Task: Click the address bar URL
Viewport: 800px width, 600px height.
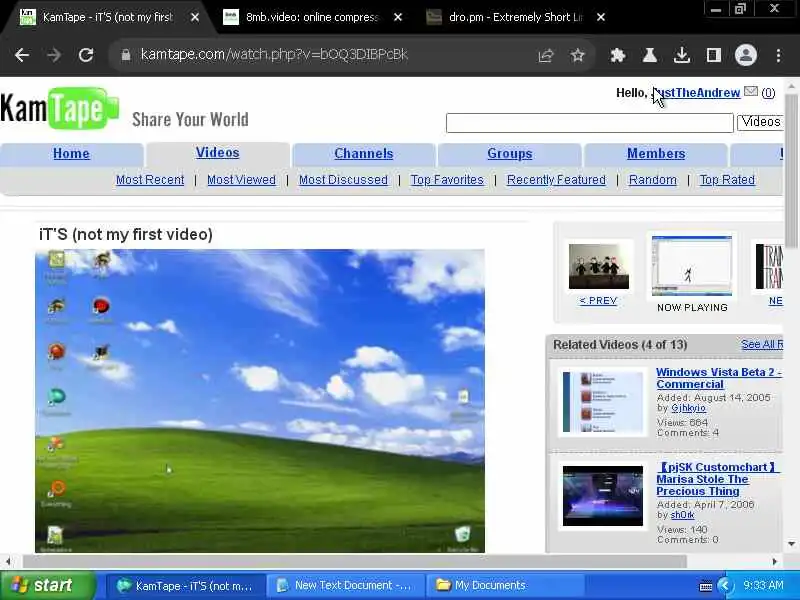Action: pos(274,55)
